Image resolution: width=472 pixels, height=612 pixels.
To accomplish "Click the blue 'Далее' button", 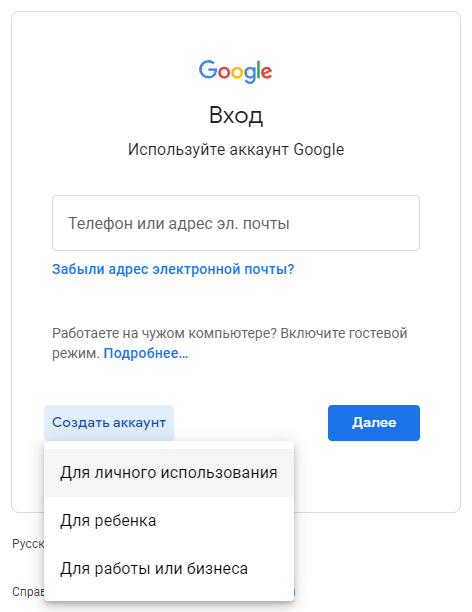I will coord(374,423).
